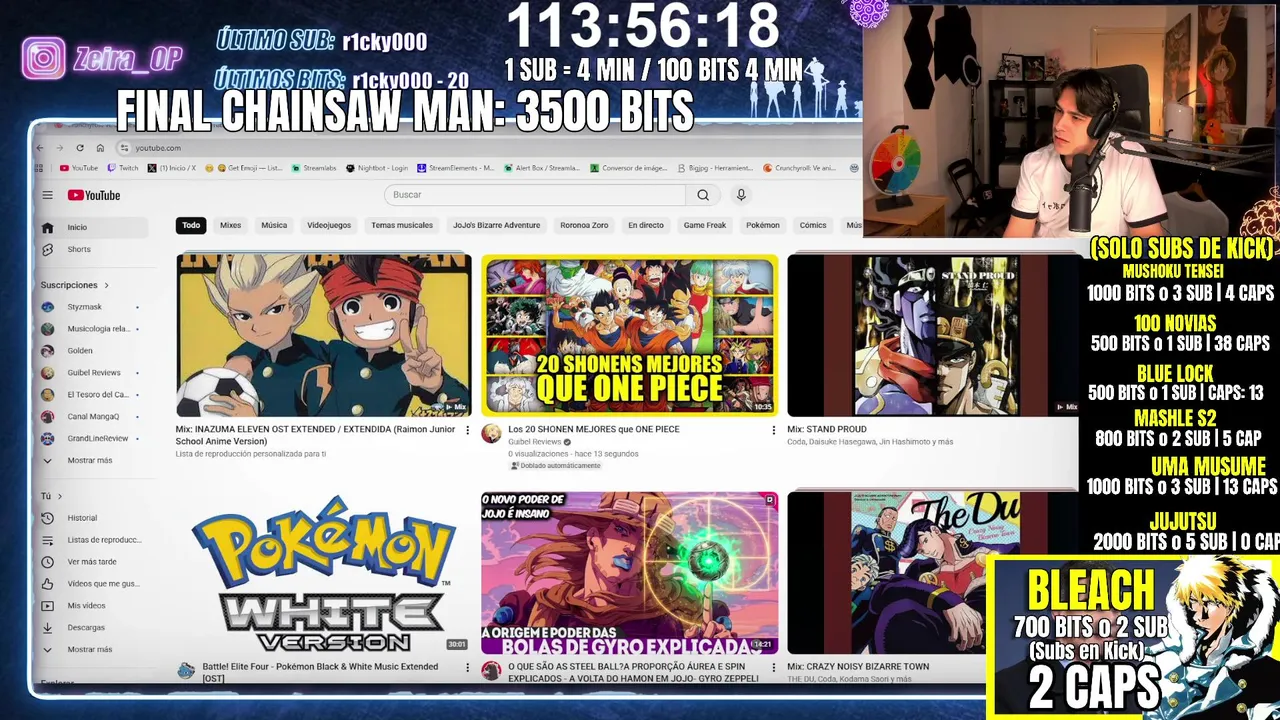Open the Twitch bookmark
Screen dimensions: 1280x720
coord(123,168)
